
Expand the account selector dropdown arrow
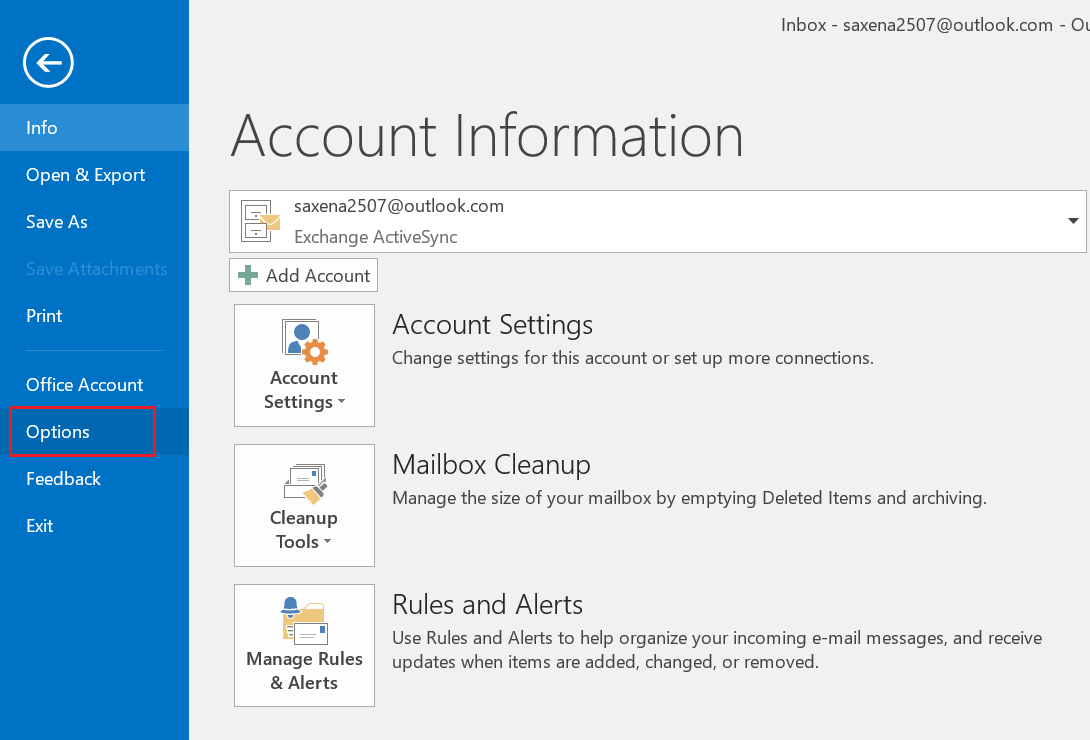[x=1073, y=221]
